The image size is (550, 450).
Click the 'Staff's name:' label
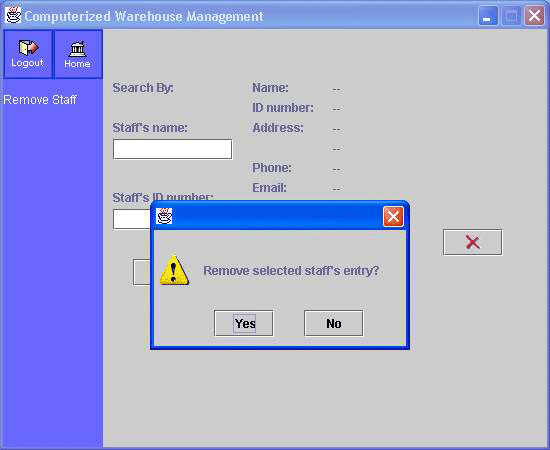pyautogui.click(x=150, y=128)
